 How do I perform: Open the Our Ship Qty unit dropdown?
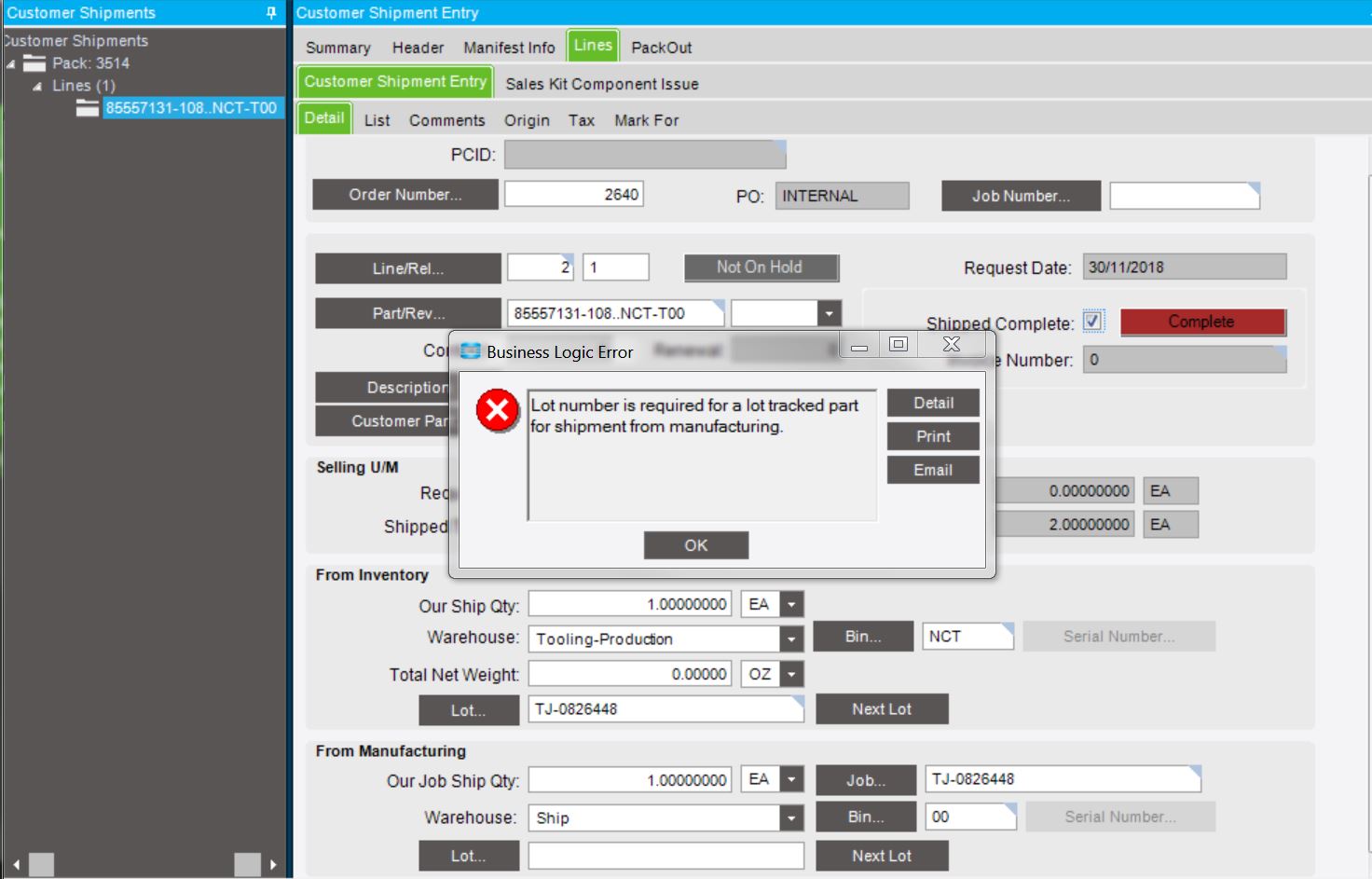point(791,604)
